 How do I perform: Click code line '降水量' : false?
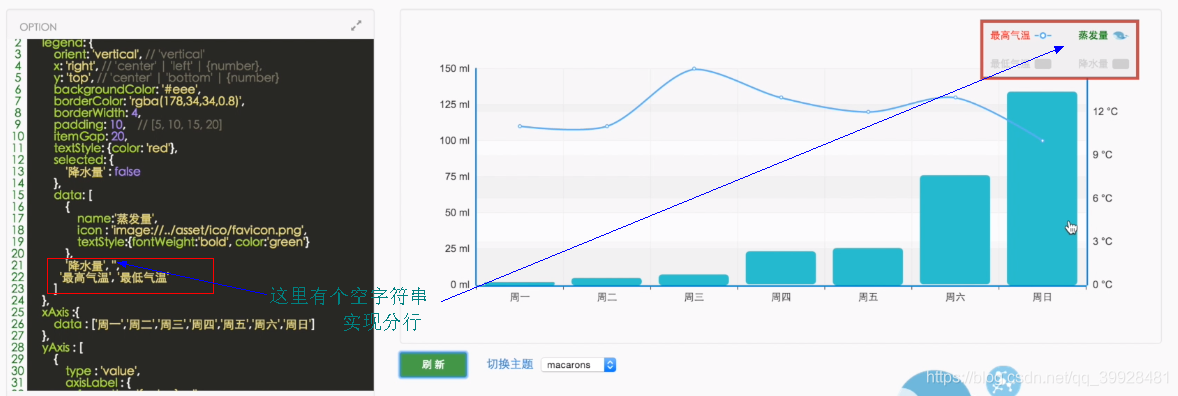103,171
